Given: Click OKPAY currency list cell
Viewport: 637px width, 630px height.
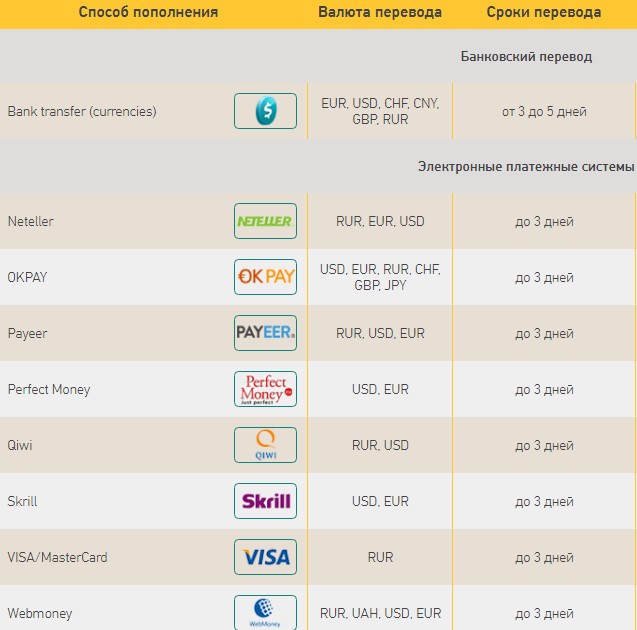Looking at the screenshot, I should 380,277.
